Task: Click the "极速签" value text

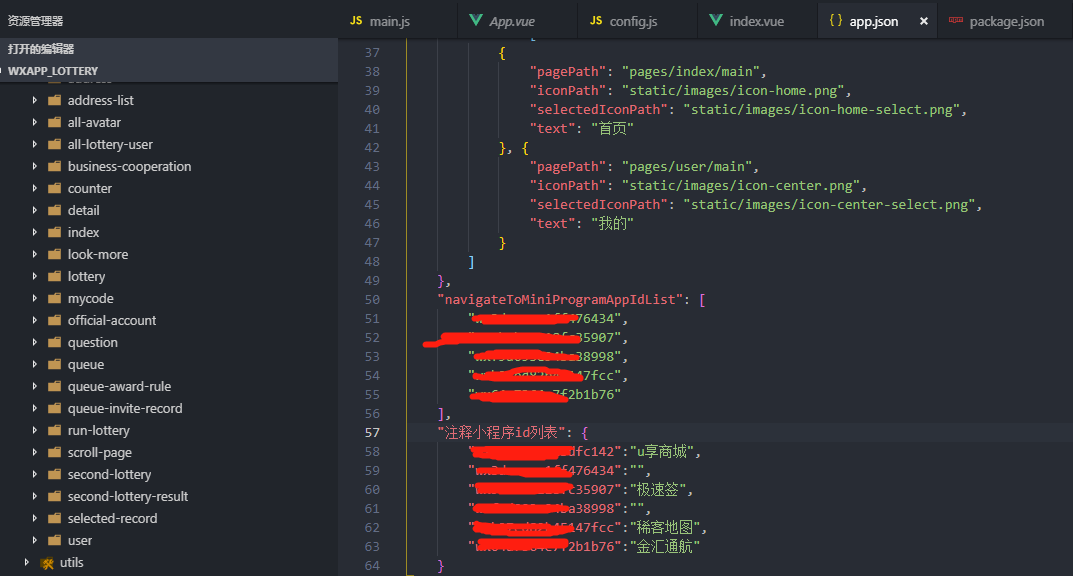Action: tap(658, 490)
